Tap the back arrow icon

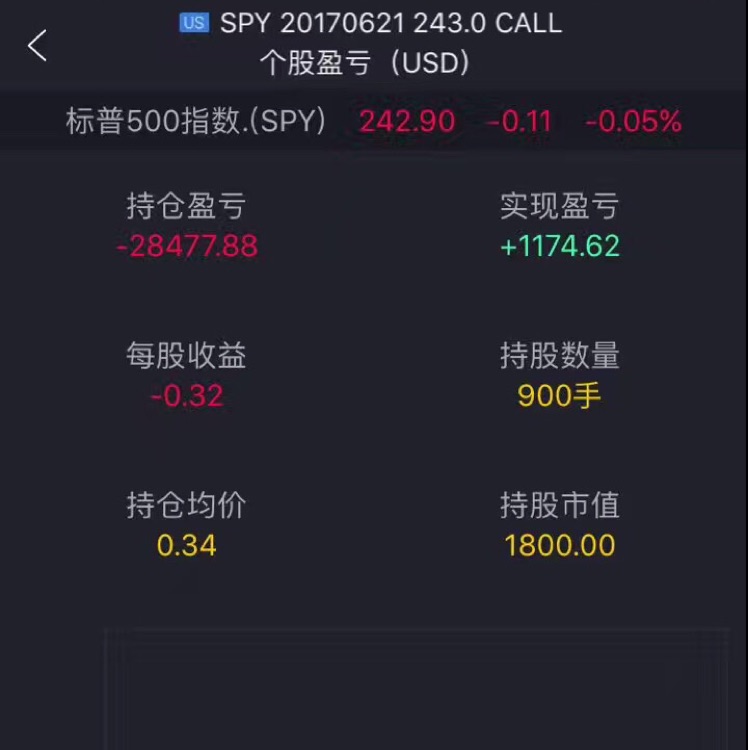(x=37, y=45)
